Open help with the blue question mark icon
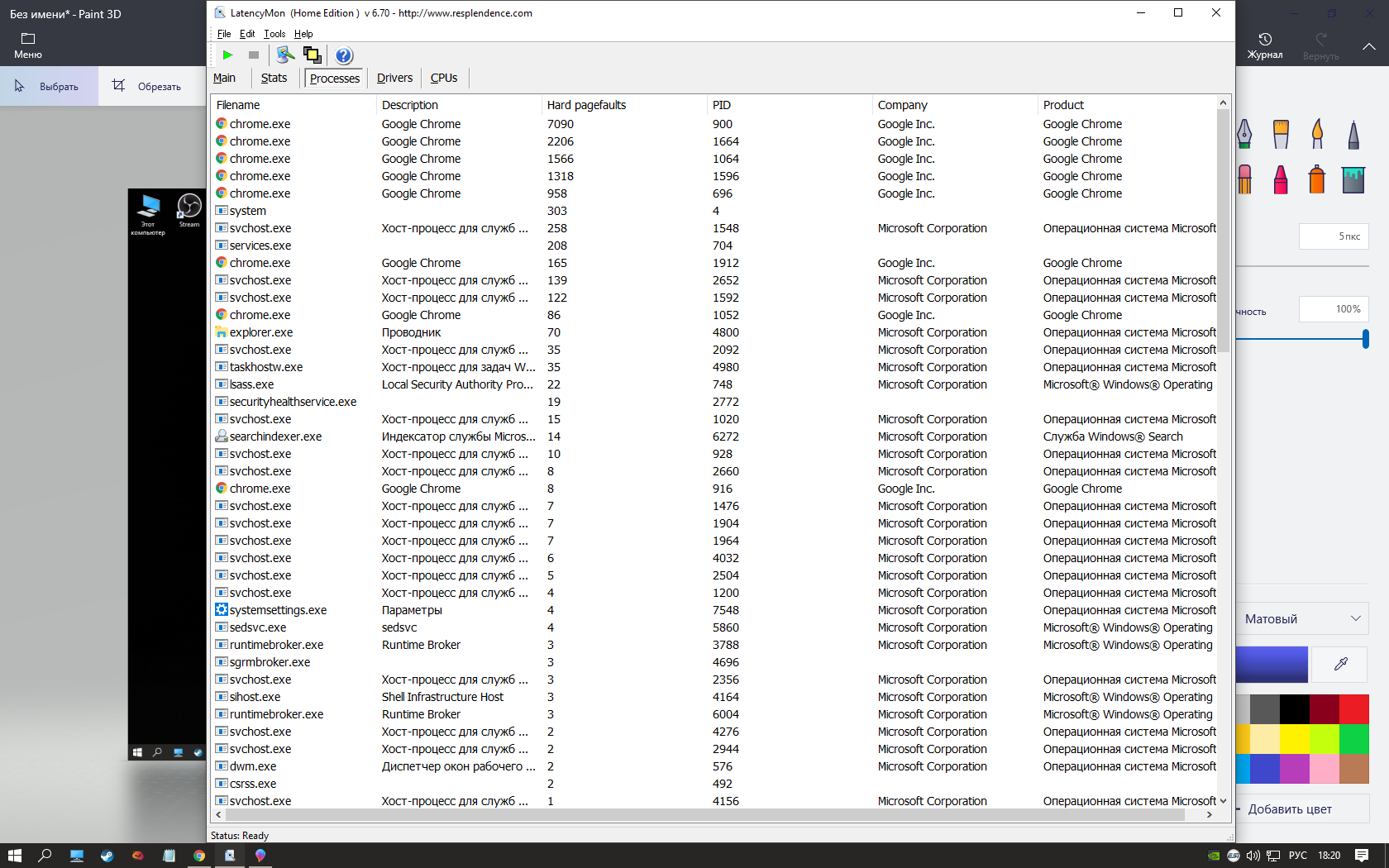Viewport: 1389px width, 868px height. (x=344, y=55)
